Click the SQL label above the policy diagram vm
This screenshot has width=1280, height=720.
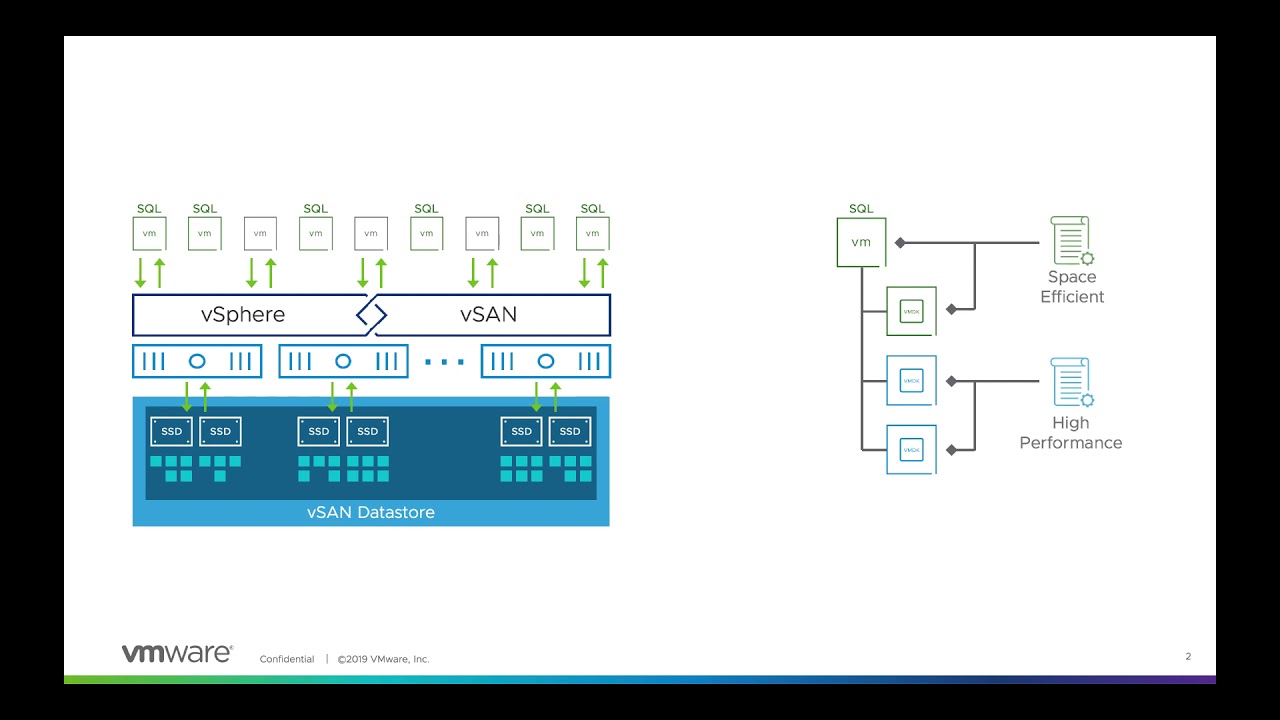point(861,209)
